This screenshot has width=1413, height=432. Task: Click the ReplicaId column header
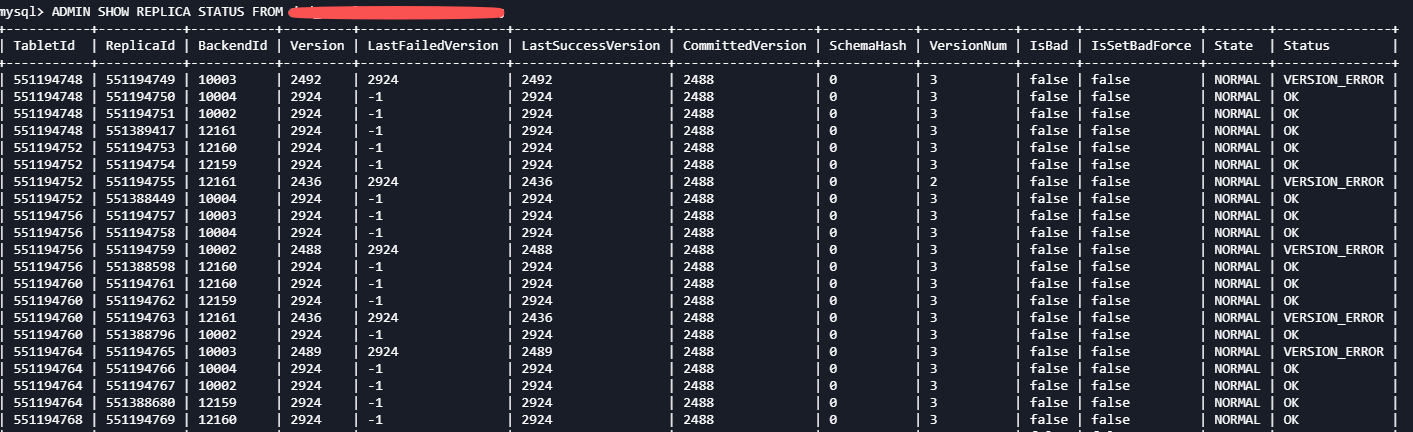pyautogui.click(x=140, y=46)
